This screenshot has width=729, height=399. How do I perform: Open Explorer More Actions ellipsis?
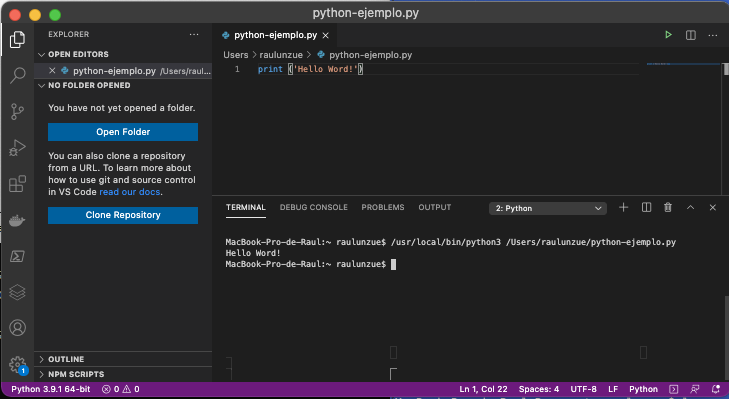(x=194, y=34)
